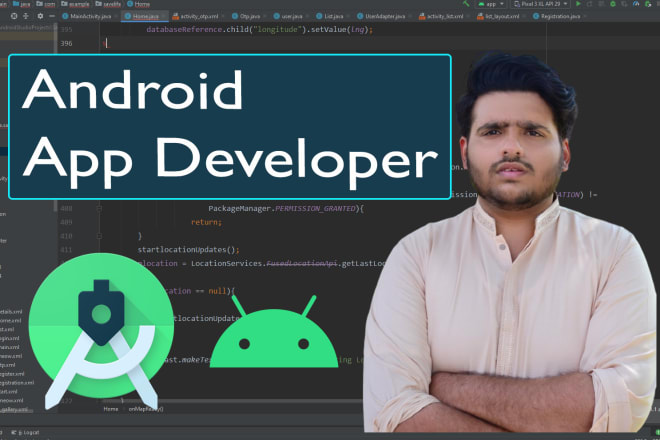This screenshot has height=440, width=660.
Task: Open the activity_otp.xml tab
Action: coord(196,16)
